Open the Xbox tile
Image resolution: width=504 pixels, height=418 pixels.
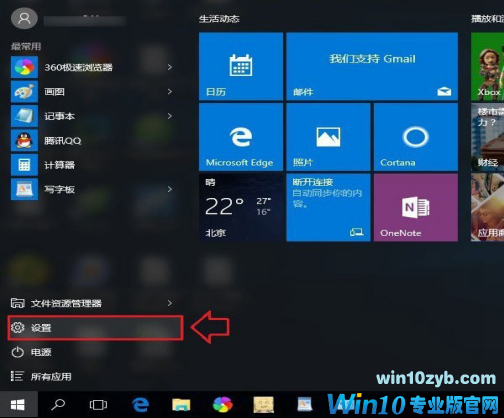pos(487,66)
